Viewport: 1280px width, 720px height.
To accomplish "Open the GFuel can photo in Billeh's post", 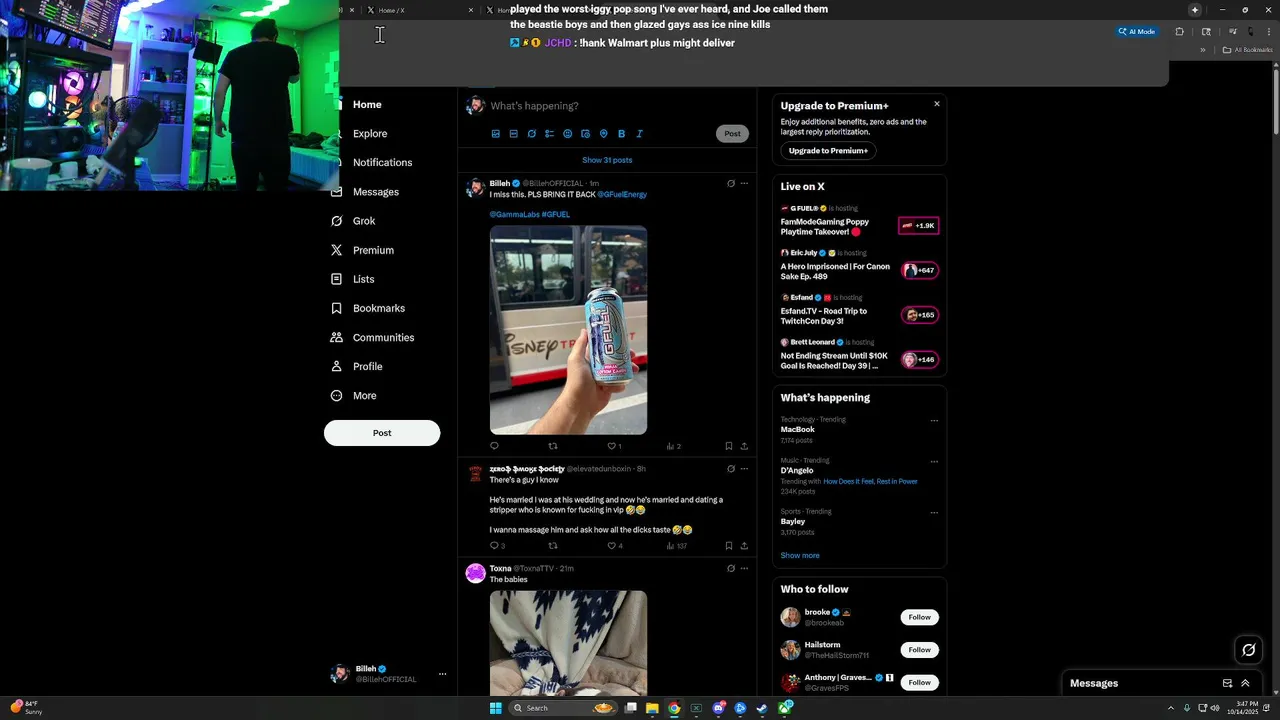I will 568,330.
